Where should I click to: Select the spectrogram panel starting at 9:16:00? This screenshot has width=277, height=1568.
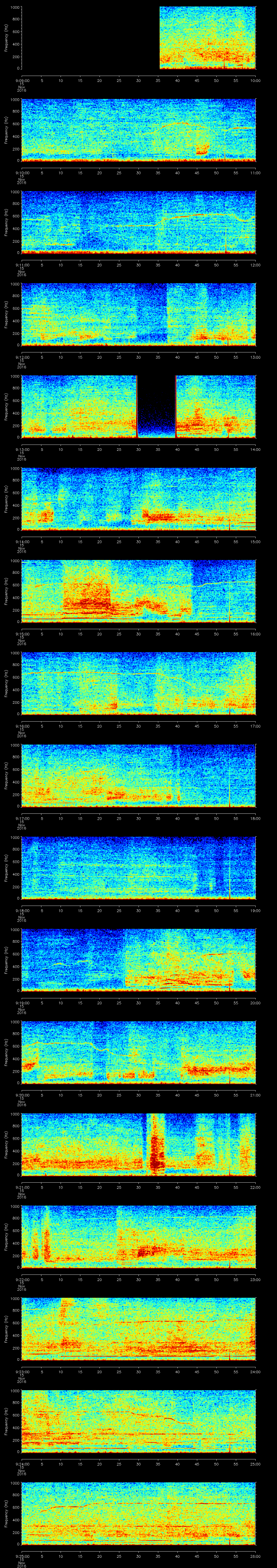138,683
